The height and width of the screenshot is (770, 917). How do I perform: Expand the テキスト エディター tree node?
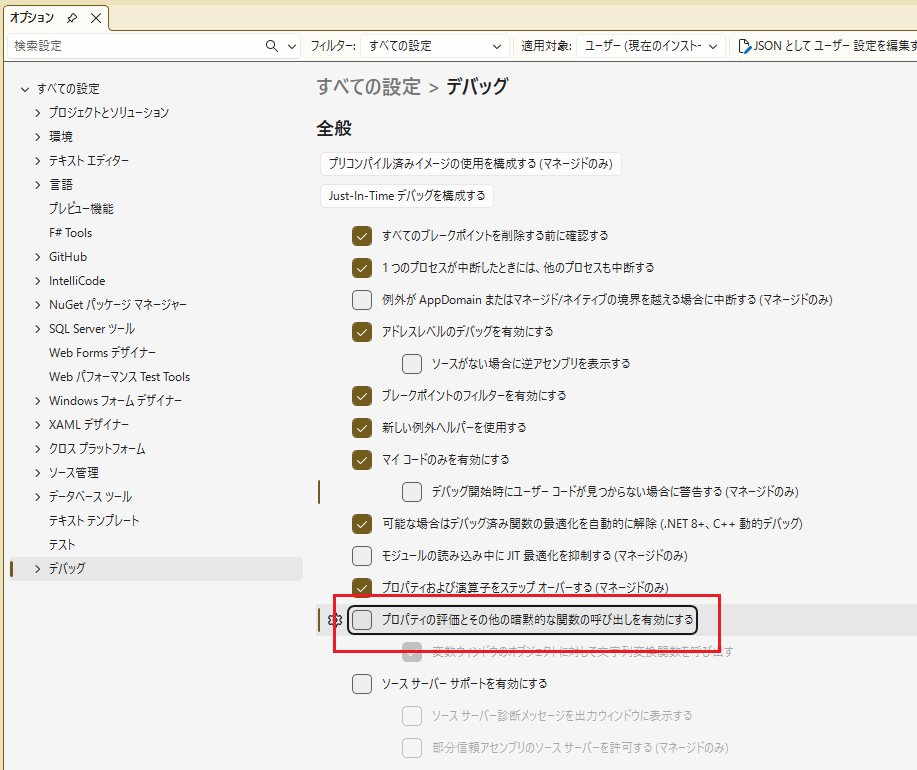[37, 161]
